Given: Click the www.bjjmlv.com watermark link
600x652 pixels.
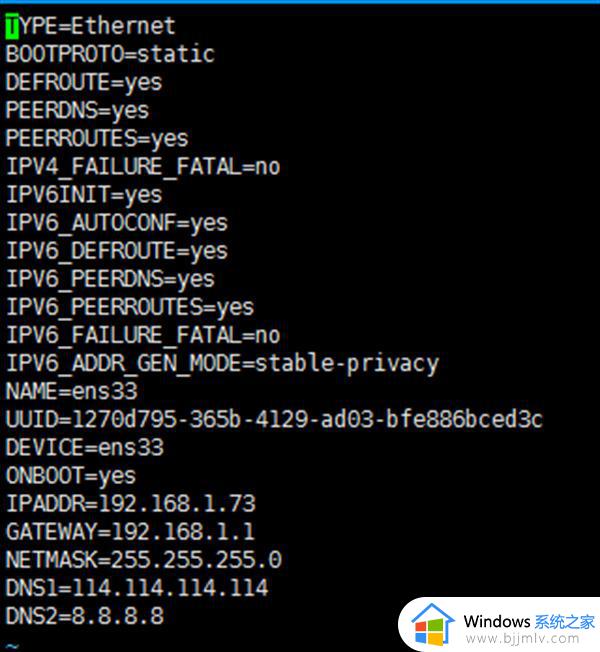Looking at the screenshot, I should tap(526, 637).
